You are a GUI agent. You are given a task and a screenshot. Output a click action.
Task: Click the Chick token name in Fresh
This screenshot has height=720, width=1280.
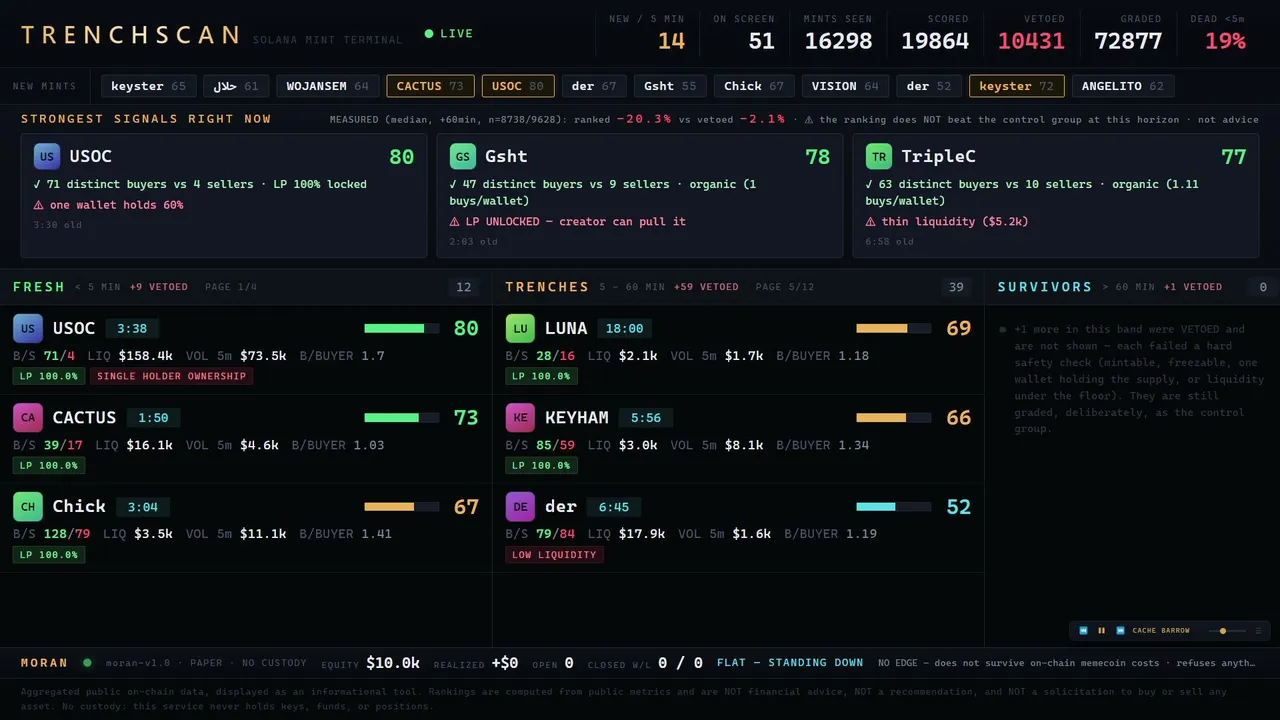click(x=79, y=506)
